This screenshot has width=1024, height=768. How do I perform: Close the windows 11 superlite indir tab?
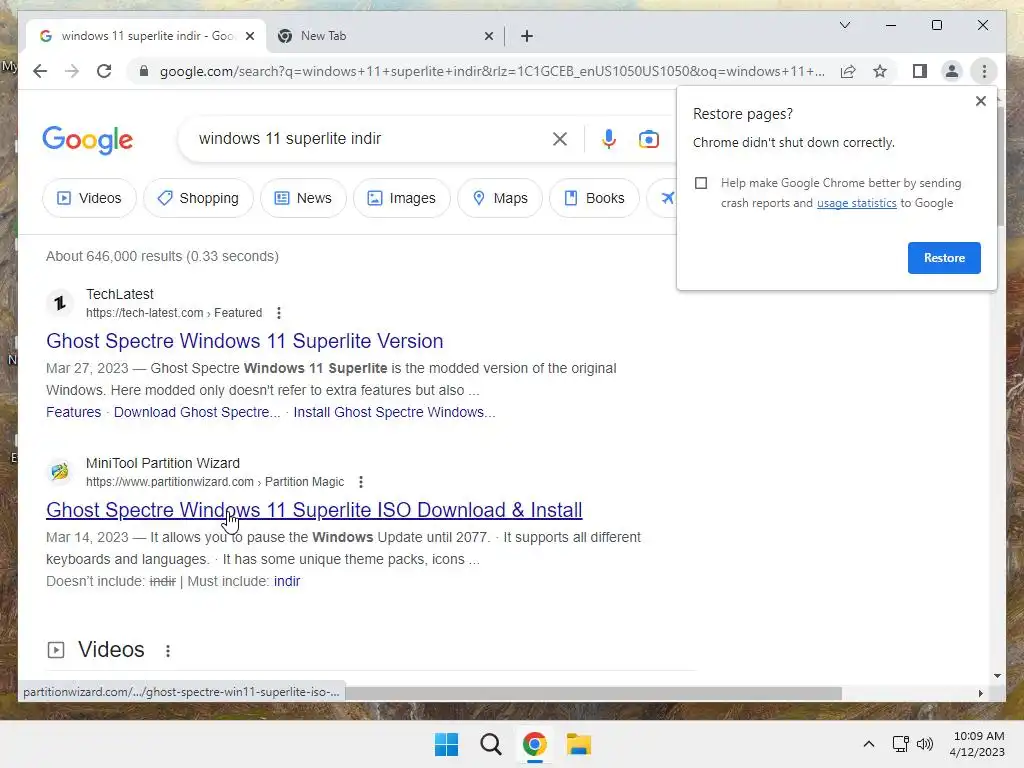(x=249, y=36)
